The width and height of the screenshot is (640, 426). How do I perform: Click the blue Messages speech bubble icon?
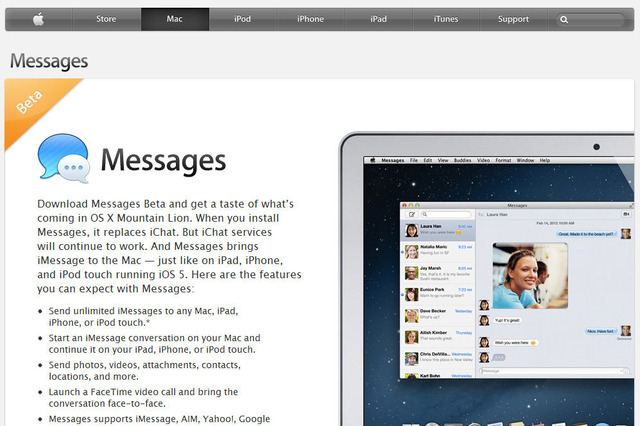pos(63,158)
